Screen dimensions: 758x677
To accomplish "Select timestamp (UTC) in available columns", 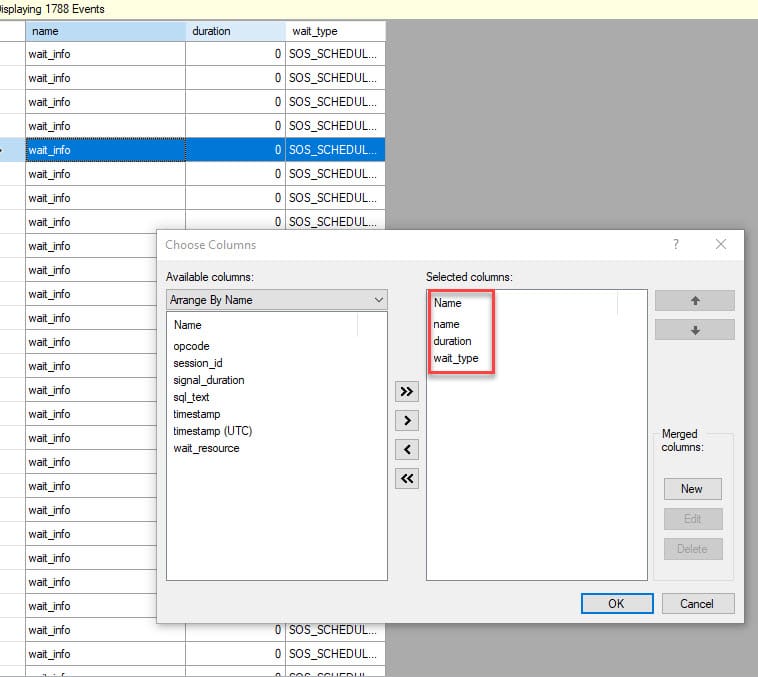I will 213,431.
